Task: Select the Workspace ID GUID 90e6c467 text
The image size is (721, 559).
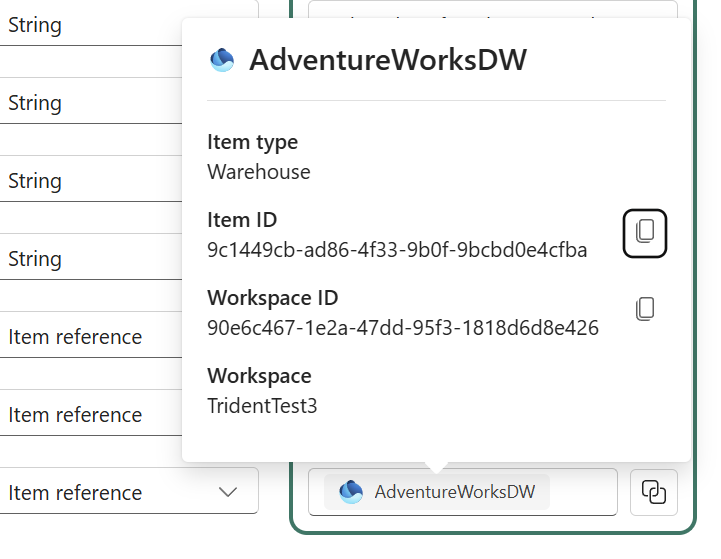Action: coord(403,328)
